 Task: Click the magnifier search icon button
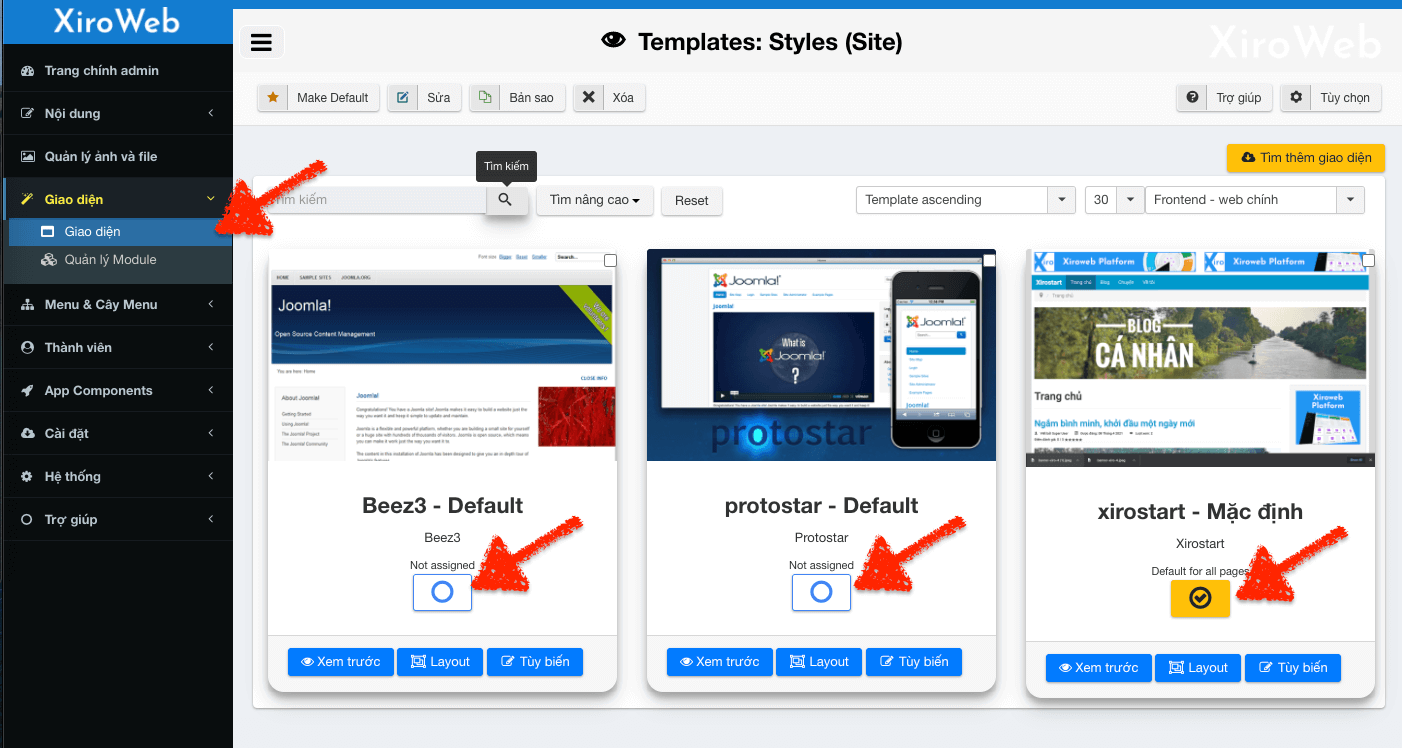506,200
